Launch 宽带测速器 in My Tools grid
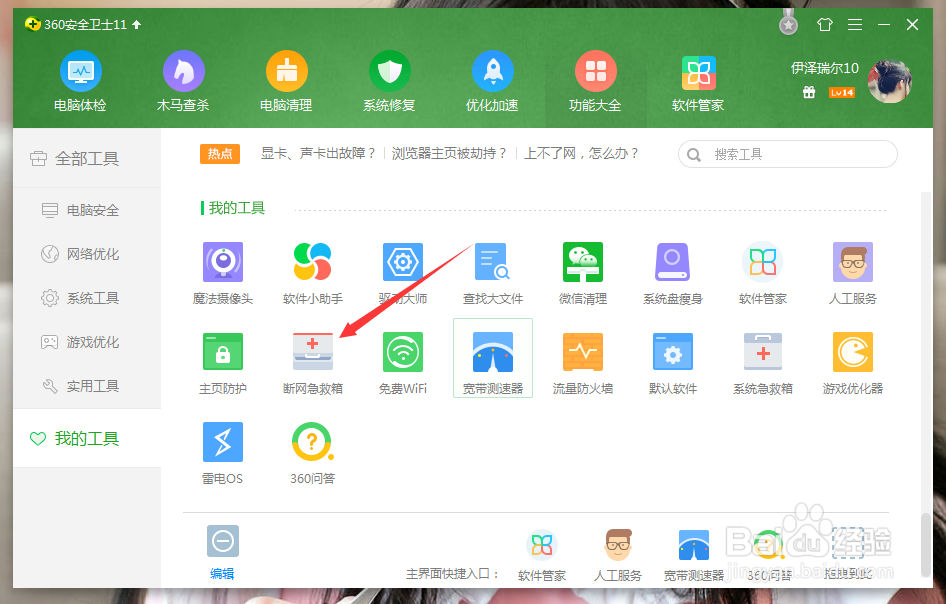Image resolution: width=946 pixels, height=604 pixels. coord(493,358)
